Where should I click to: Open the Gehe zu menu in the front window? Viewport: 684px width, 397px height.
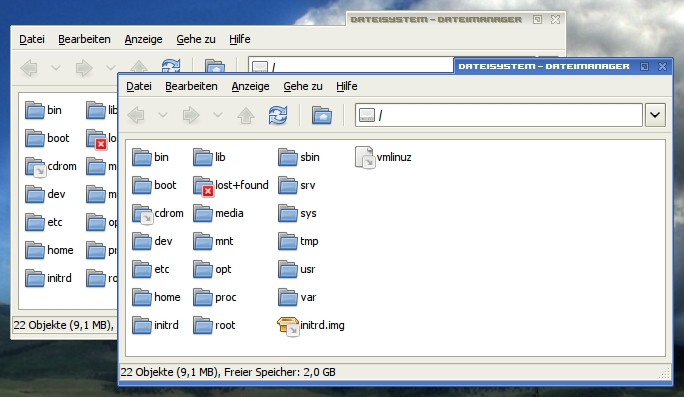303,86
